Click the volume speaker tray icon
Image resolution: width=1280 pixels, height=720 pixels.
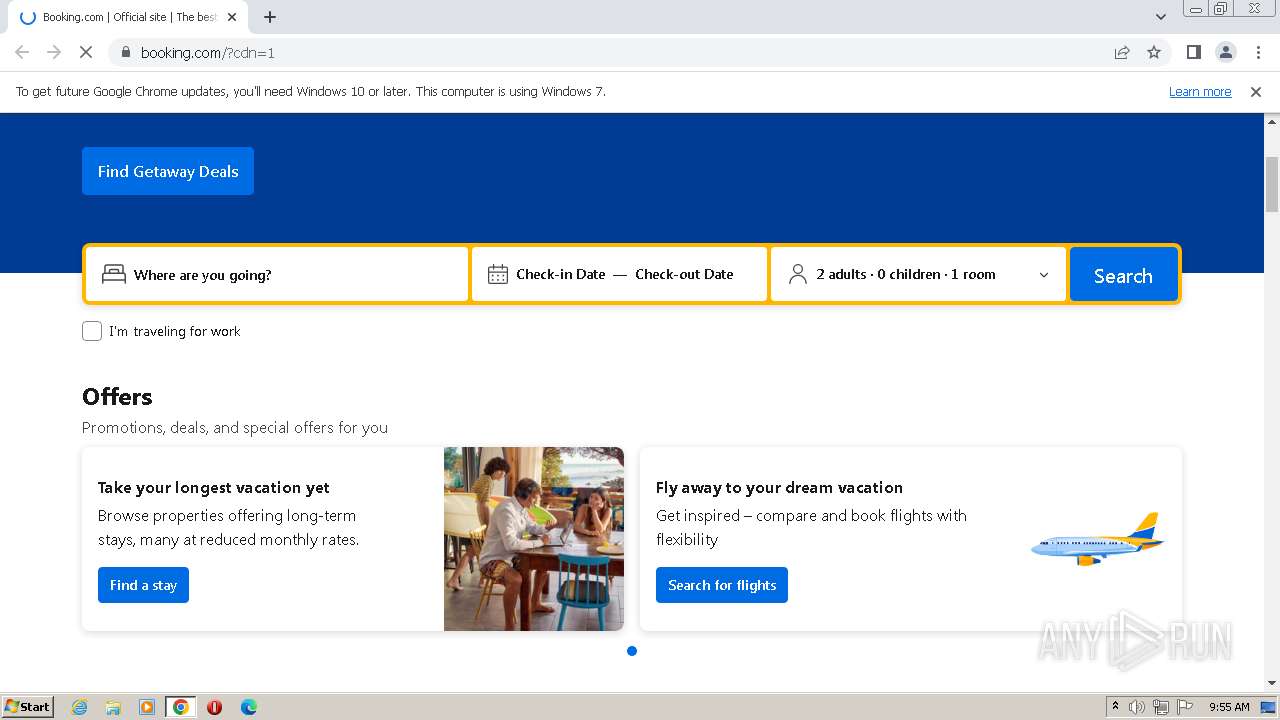(1137, 707)
